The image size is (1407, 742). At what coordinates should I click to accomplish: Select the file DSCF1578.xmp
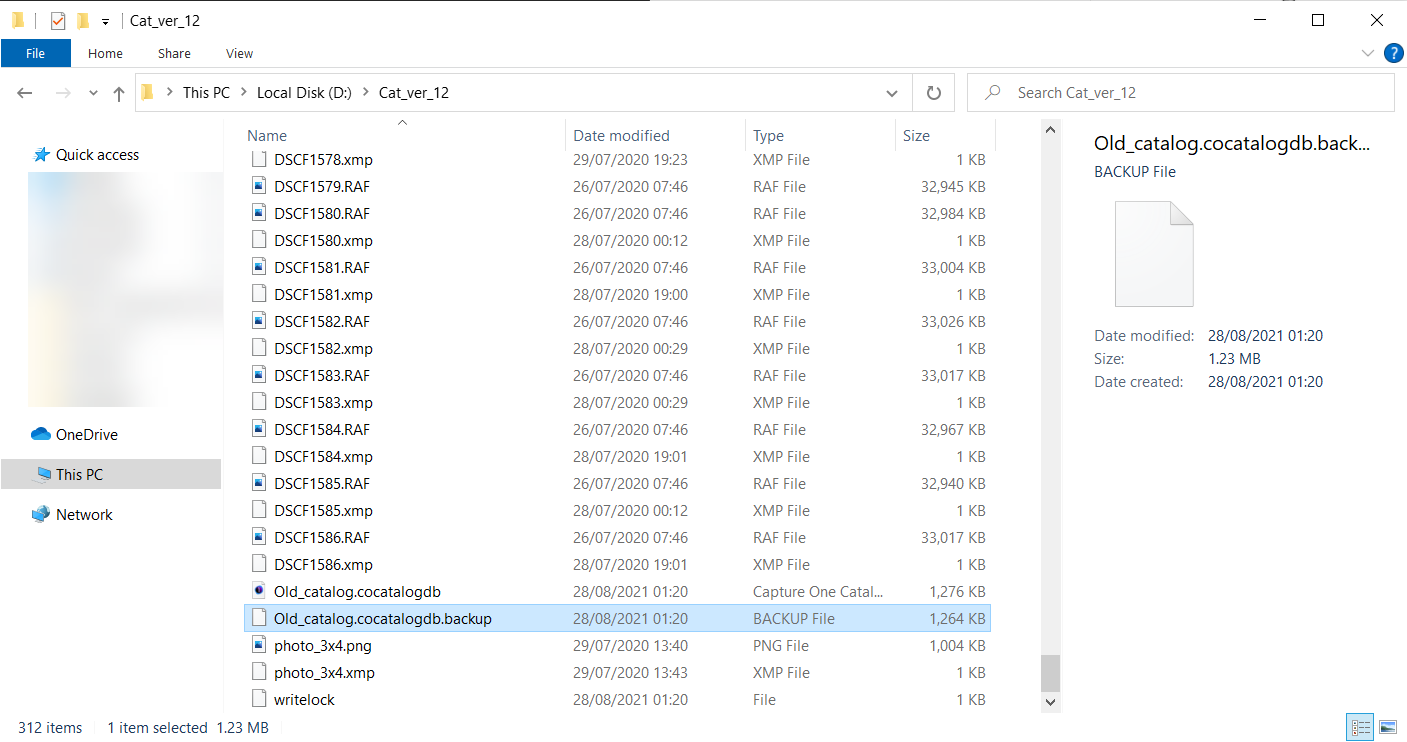[x=323, y=159]
